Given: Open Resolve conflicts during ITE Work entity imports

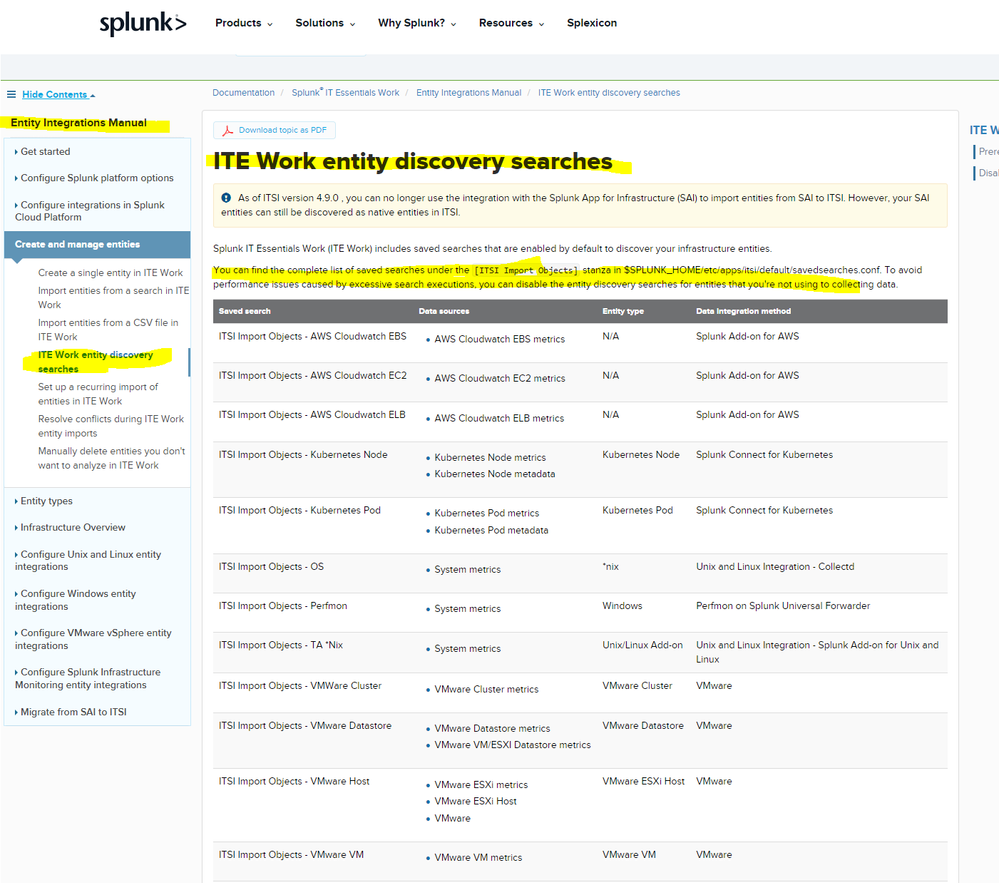Looking at the screenshot, I should coord(111,426).
